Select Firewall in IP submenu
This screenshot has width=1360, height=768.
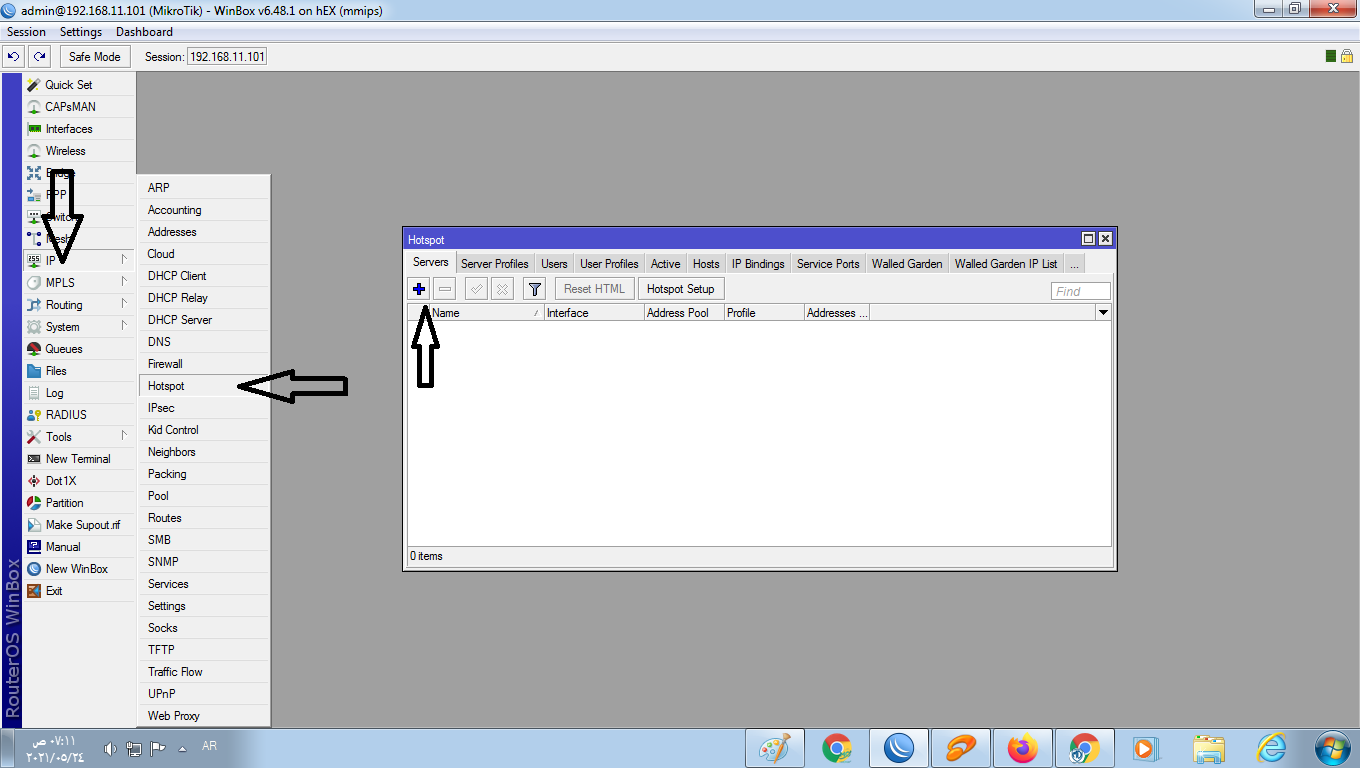[204, 364]
